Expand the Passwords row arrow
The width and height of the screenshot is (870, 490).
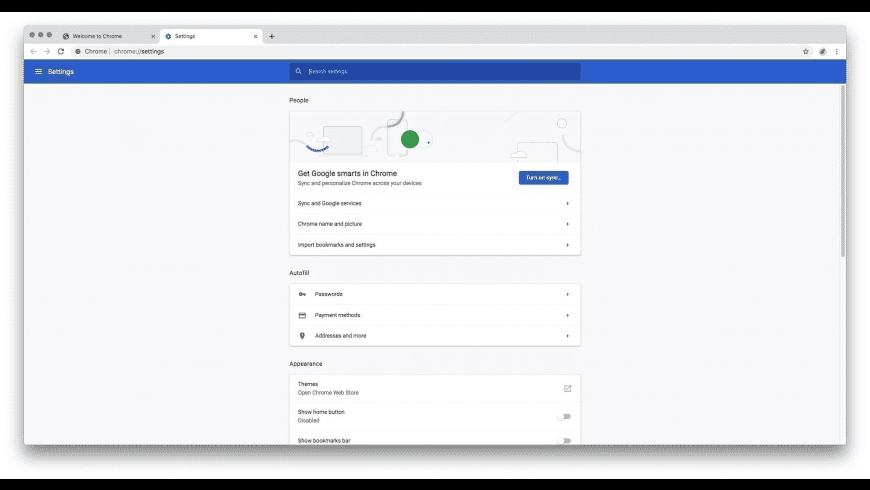(x=568, y=294)
